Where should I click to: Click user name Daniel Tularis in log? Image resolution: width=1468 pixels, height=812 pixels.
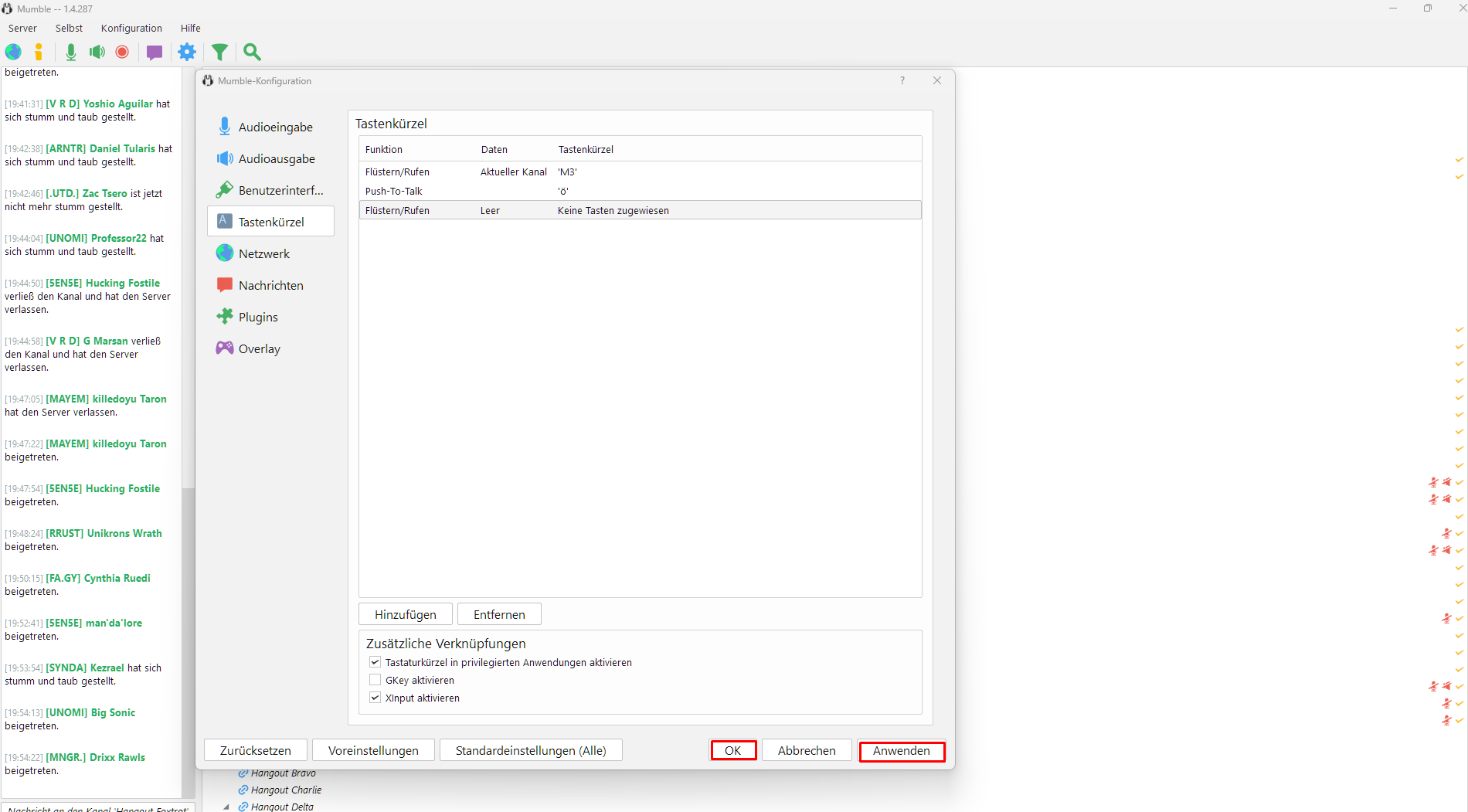point(122,148)
